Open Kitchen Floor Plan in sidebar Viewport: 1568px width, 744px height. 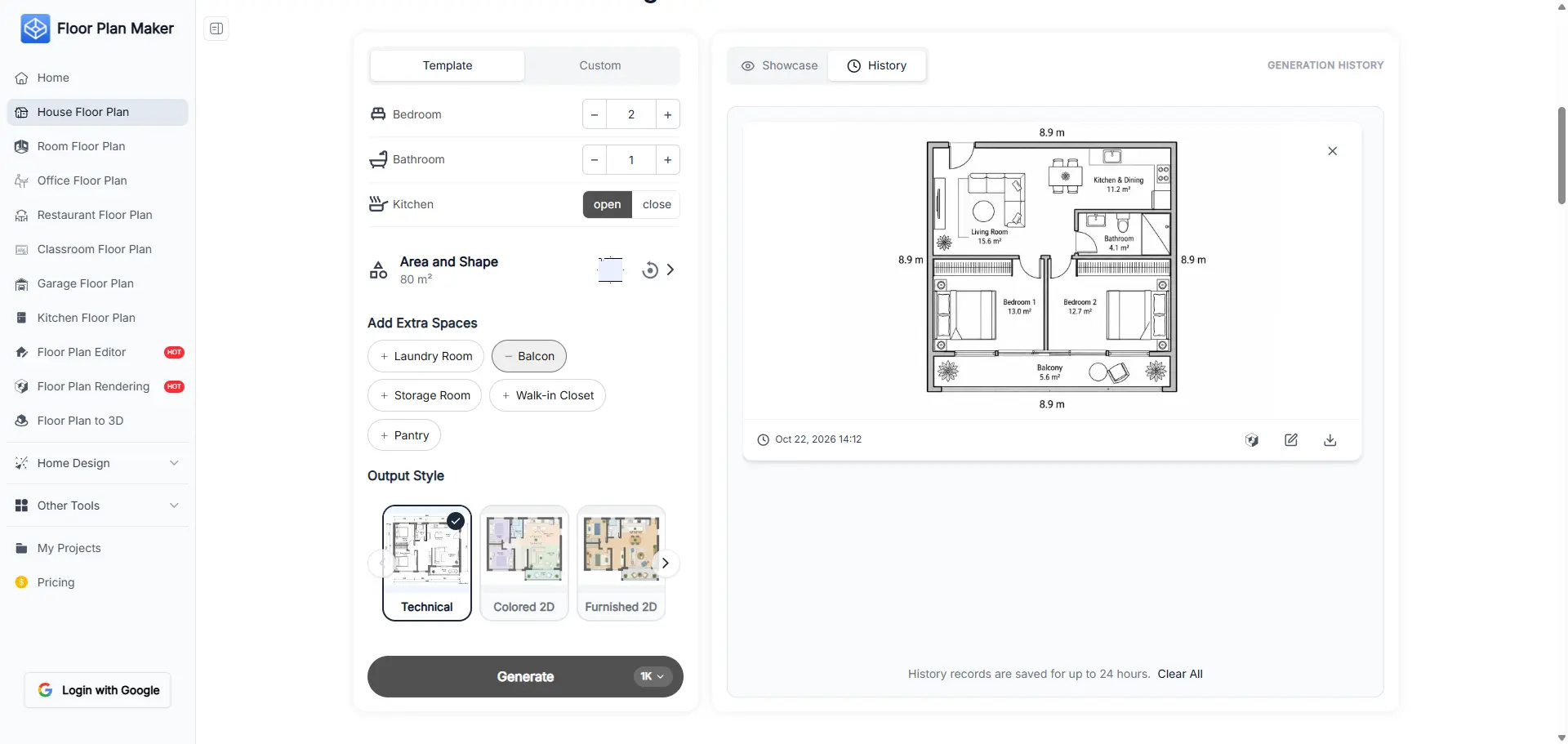coord(97,318)
